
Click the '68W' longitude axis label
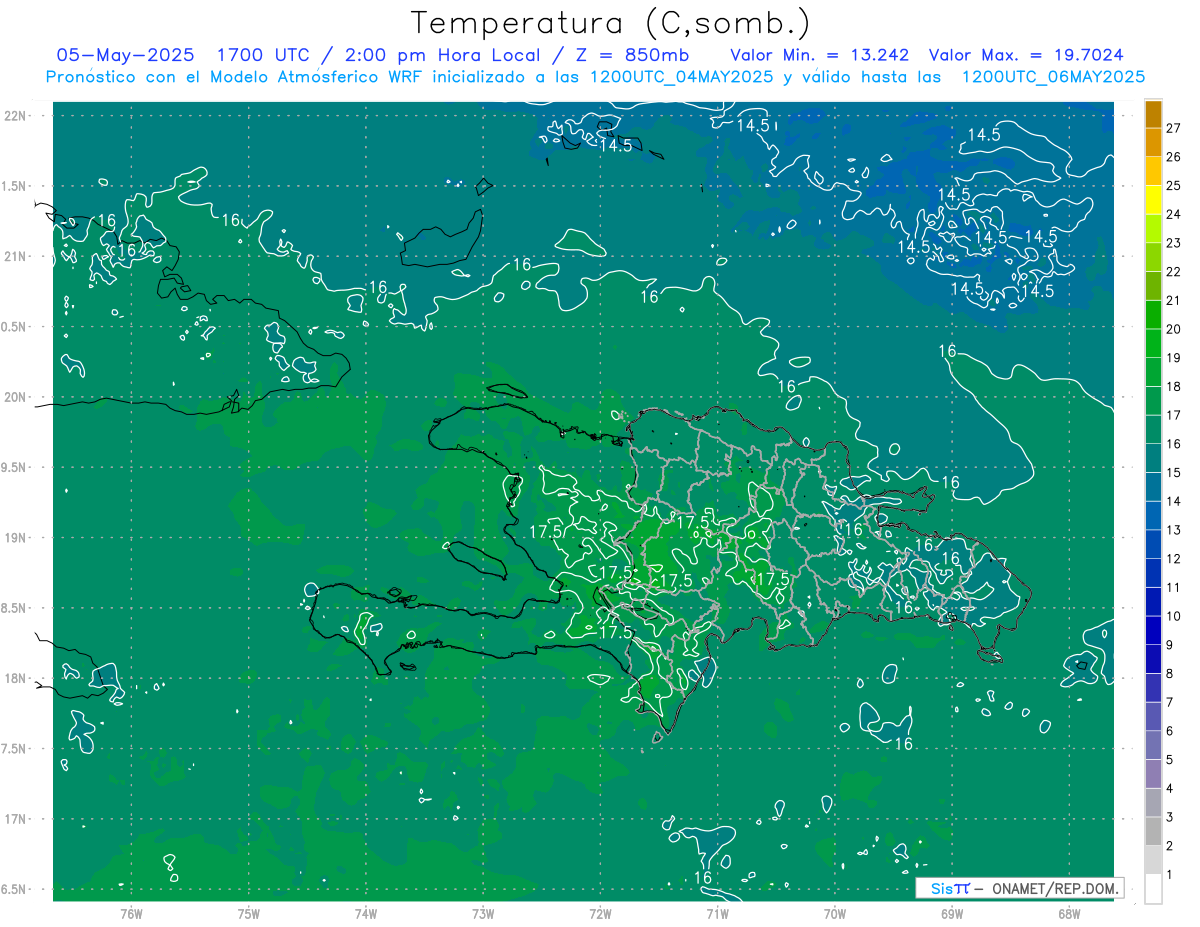(x=1069, y=914)
